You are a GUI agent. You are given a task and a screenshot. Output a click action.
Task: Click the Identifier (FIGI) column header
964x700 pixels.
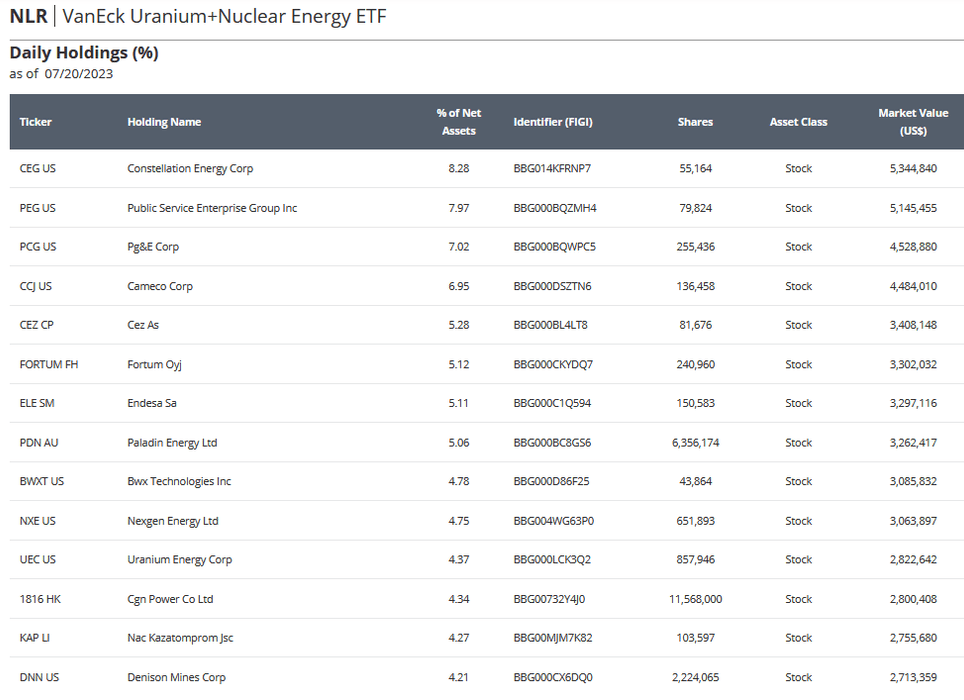click(553, 122)
